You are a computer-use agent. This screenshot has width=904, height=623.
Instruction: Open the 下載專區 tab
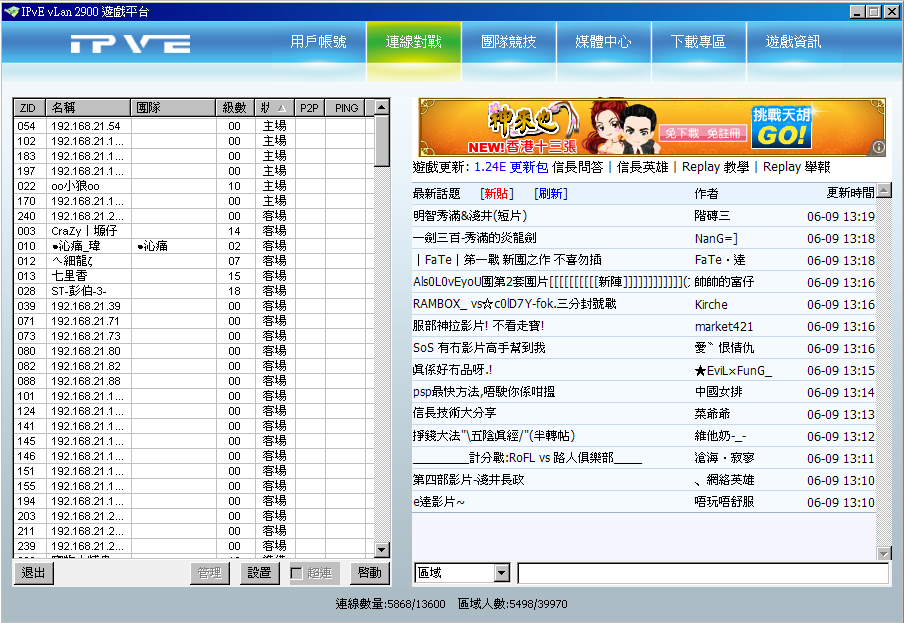coord(698,42)
